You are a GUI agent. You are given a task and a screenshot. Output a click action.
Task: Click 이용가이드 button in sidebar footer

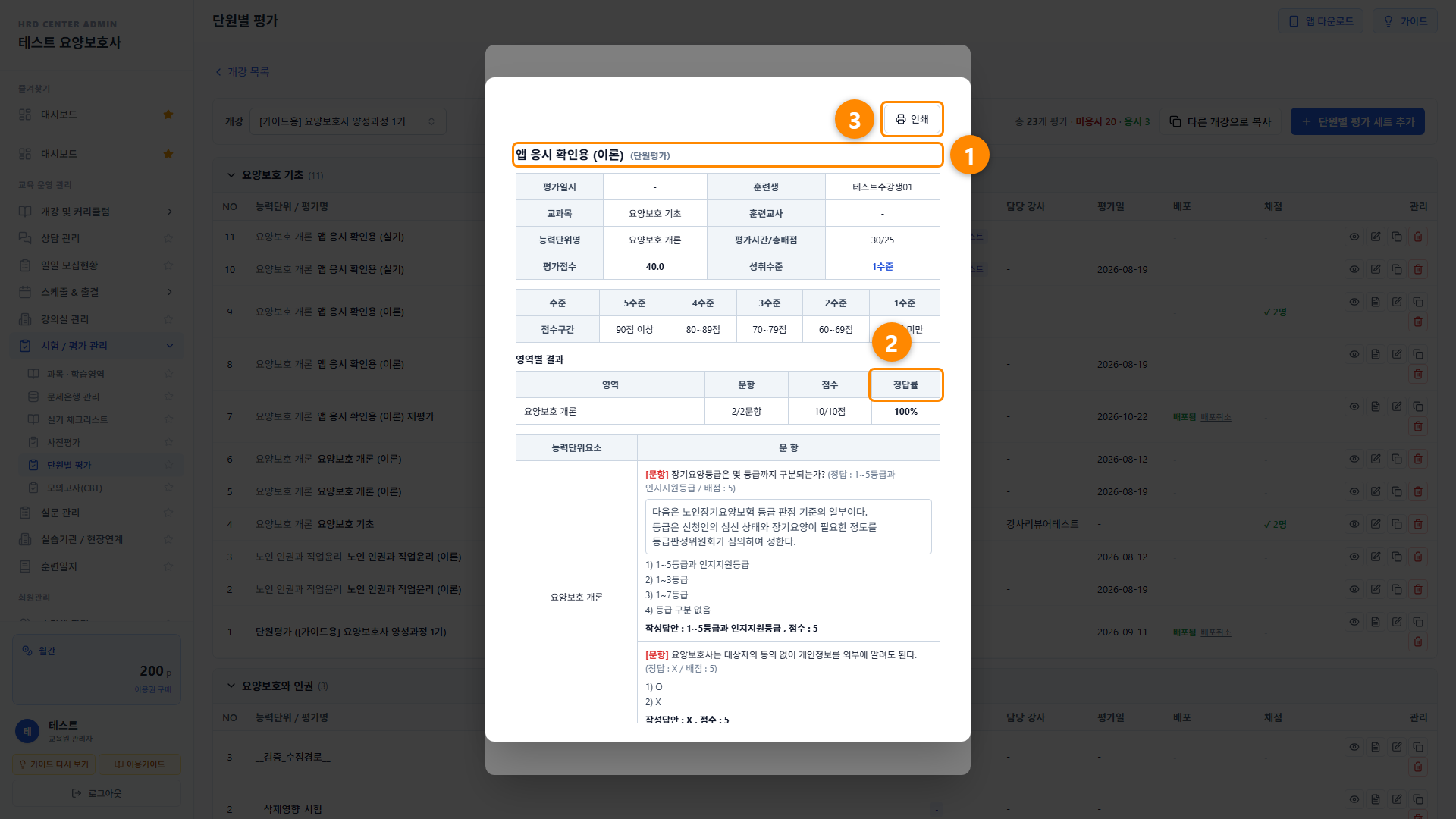pos(140,764)
